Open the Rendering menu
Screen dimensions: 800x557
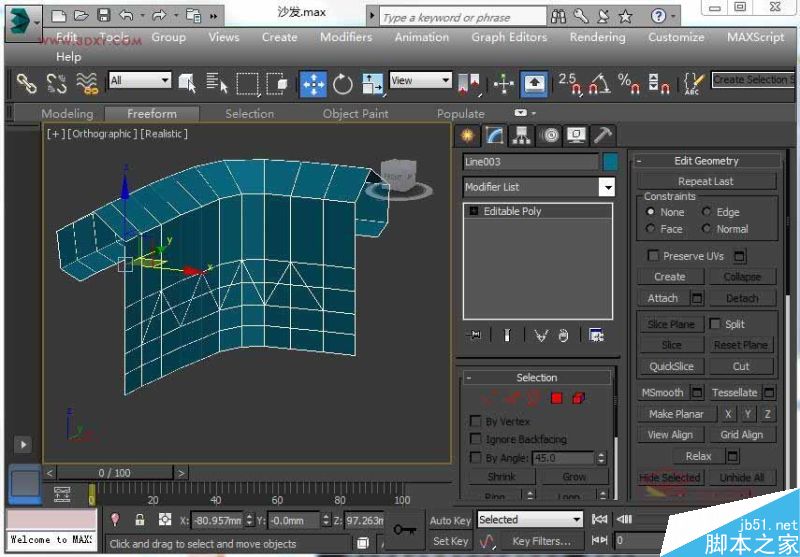coord(597,37)
